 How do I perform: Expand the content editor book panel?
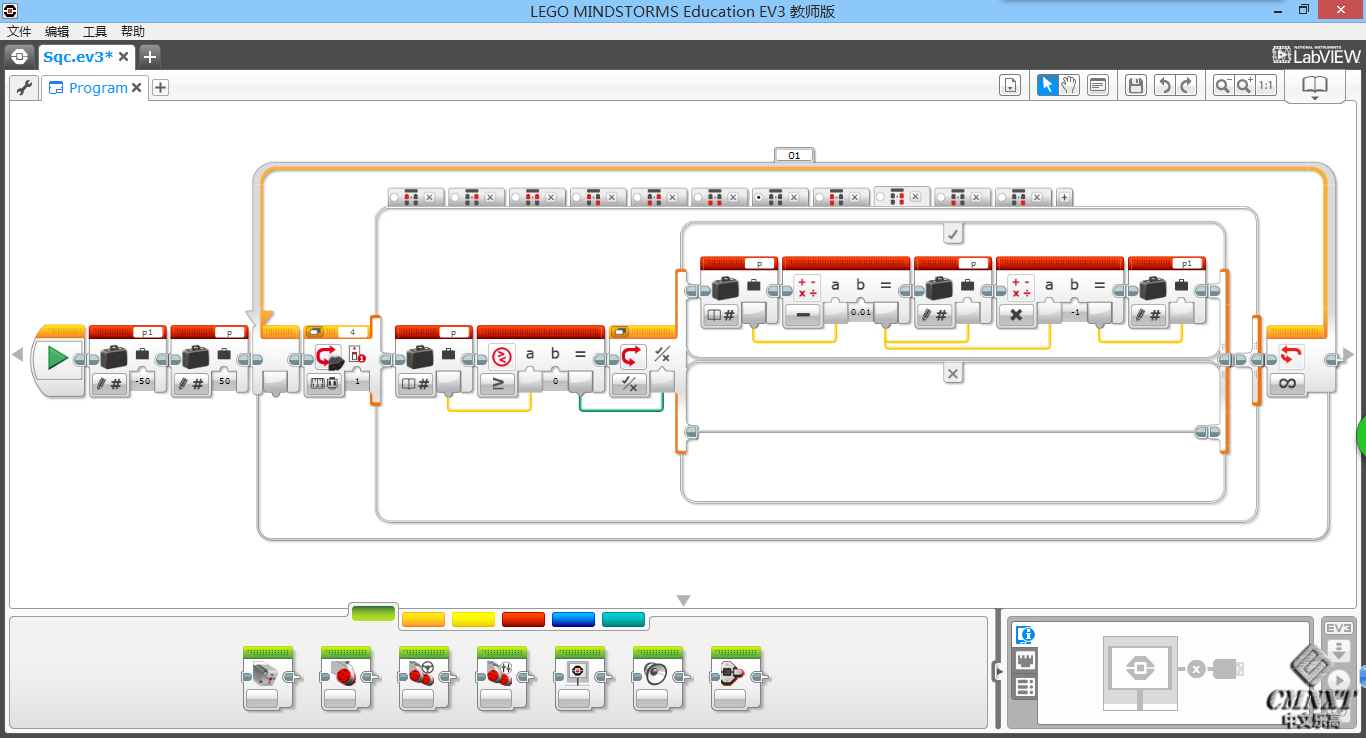click(x=1314, y=86)
